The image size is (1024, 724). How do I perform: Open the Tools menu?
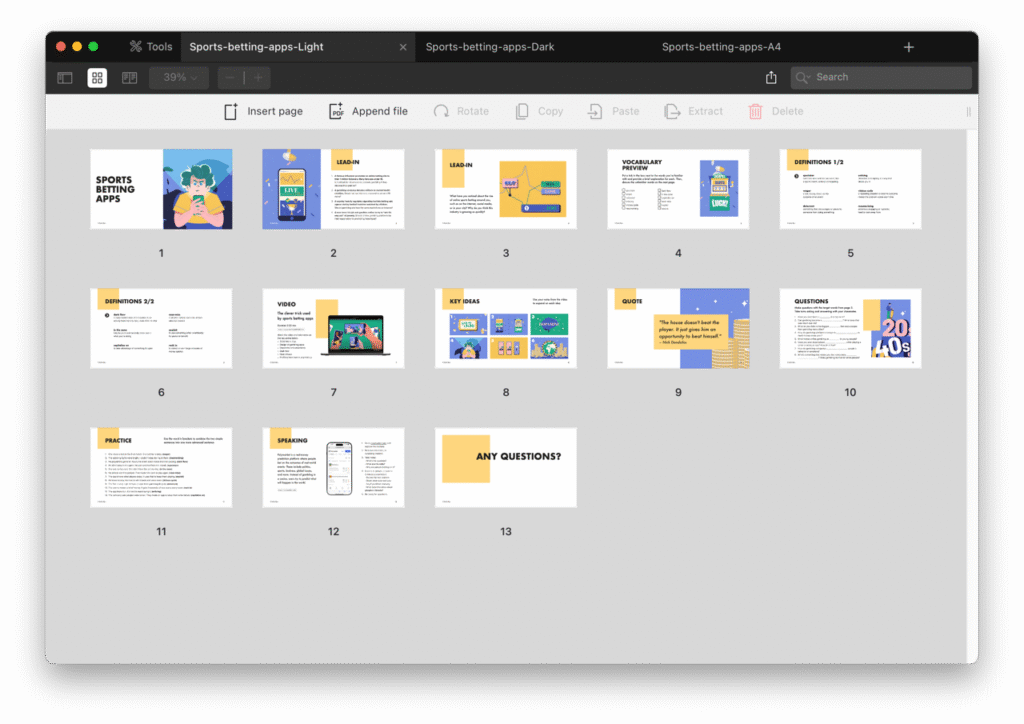tap(151, 47)
